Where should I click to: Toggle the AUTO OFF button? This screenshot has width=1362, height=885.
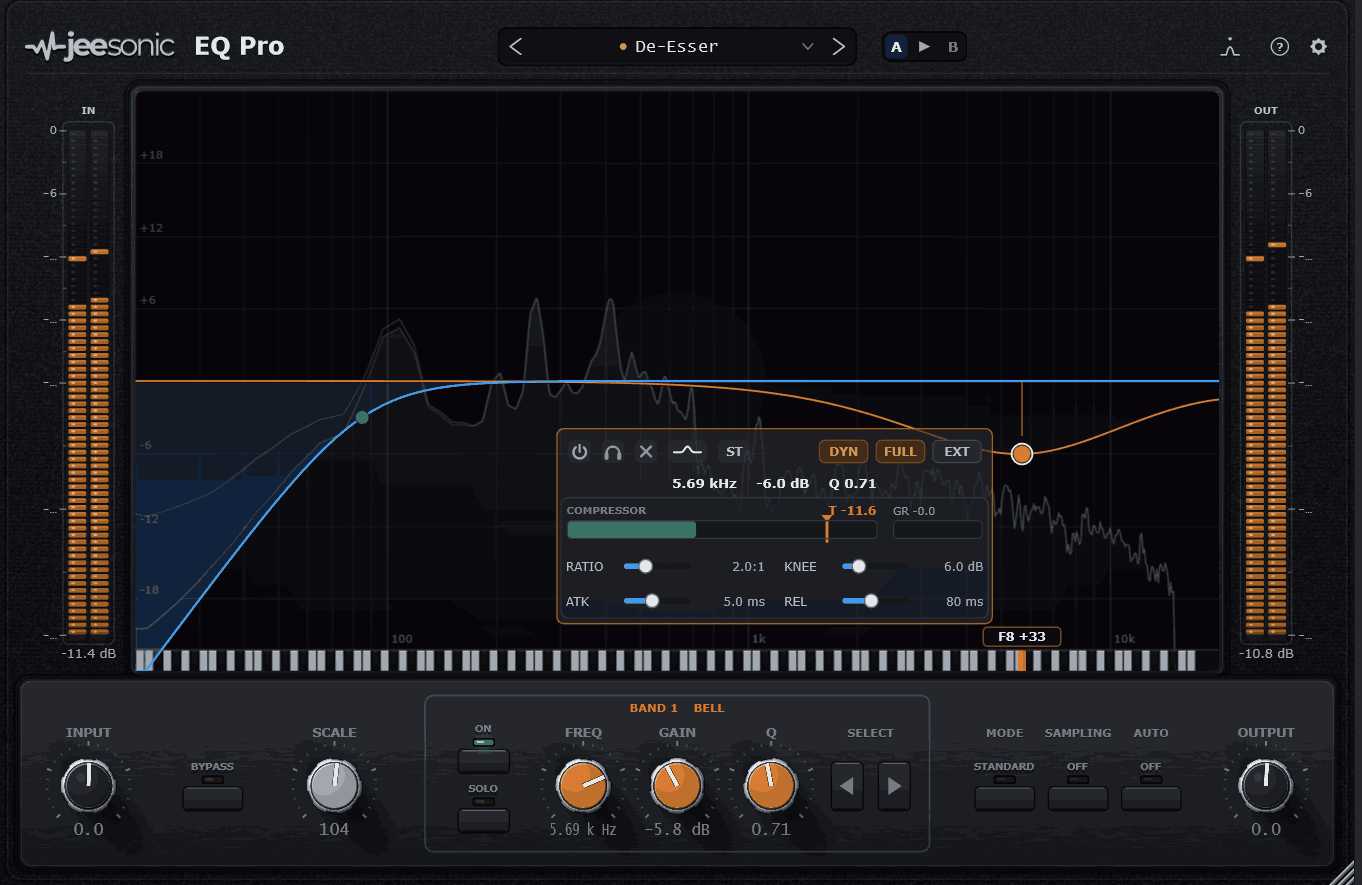(x=1151, y=798)
